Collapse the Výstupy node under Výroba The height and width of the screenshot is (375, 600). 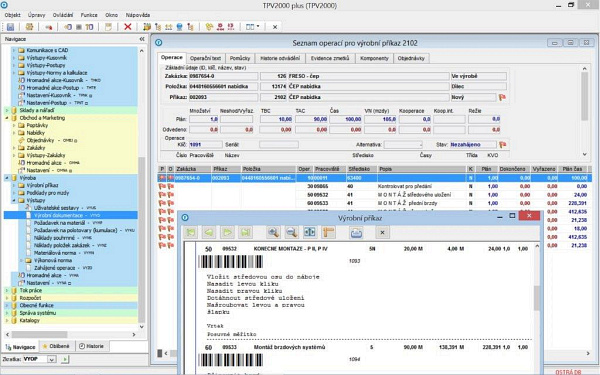[x=14, y=200]
